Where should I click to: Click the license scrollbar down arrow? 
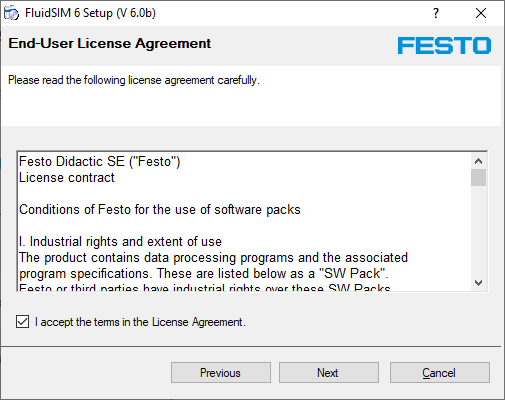point(479,283)
